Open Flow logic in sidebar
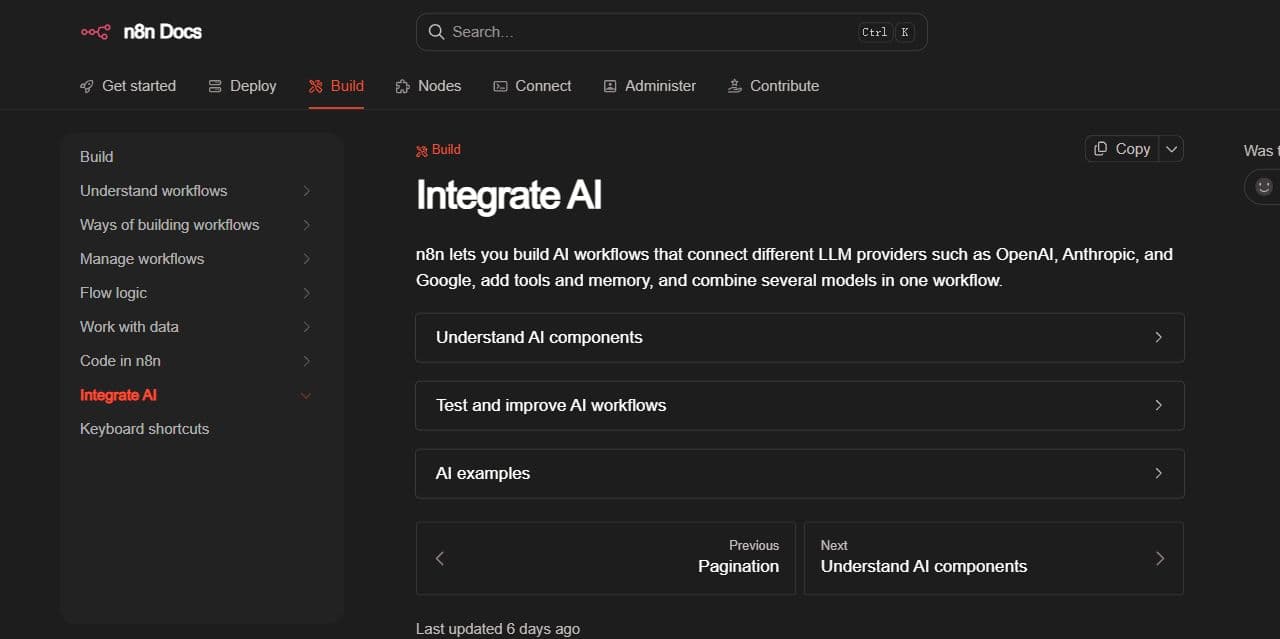Screen dimensions: 1280x639 (113, 293)
